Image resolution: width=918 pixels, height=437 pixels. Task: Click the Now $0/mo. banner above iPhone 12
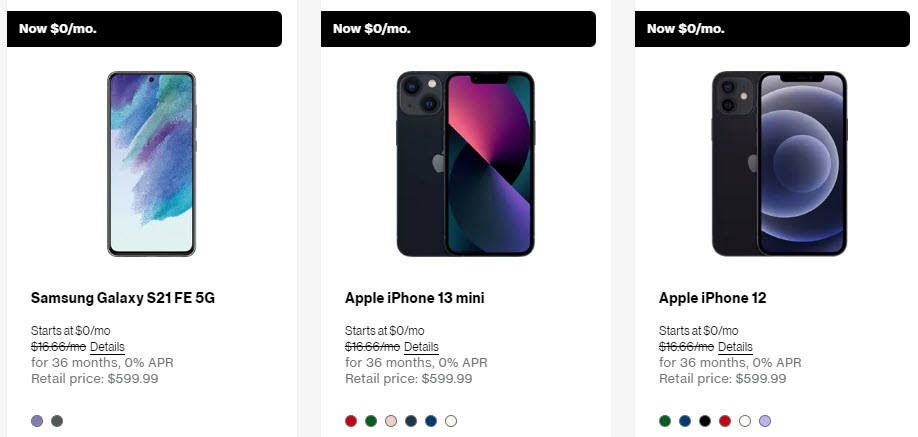click(772, 29)
